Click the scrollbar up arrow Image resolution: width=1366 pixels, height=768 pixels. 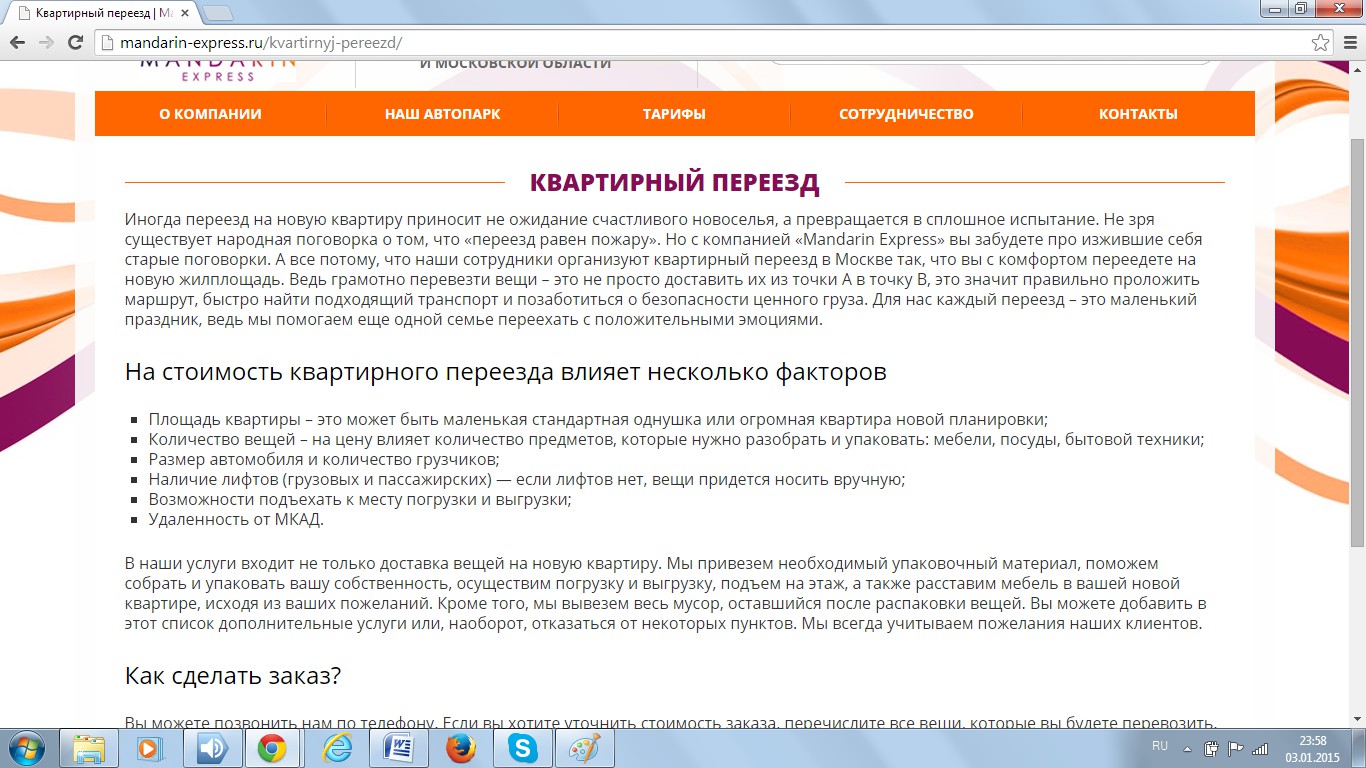(1357, 71)
